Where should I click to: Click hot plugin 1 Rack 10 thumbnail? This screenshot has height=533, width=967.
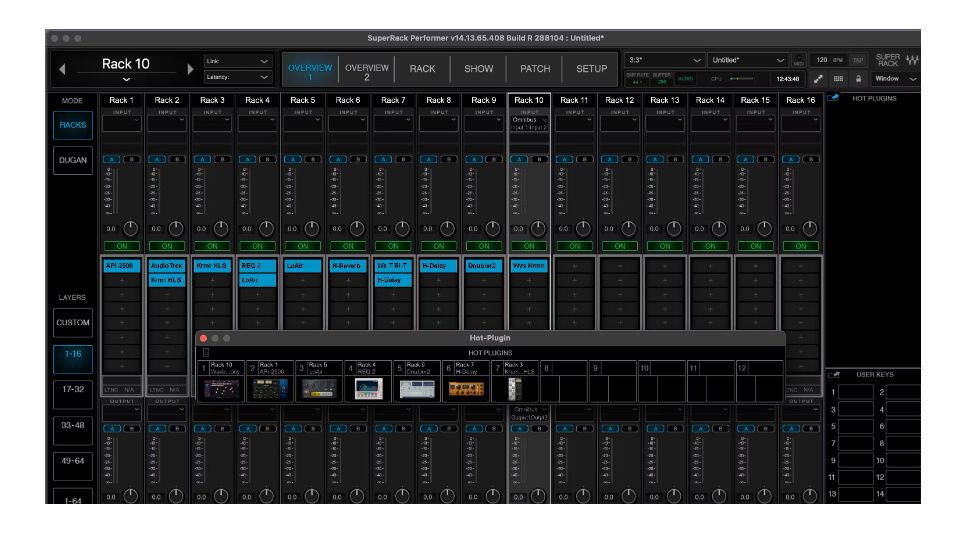pyautogui.click(x=221, y=389)
